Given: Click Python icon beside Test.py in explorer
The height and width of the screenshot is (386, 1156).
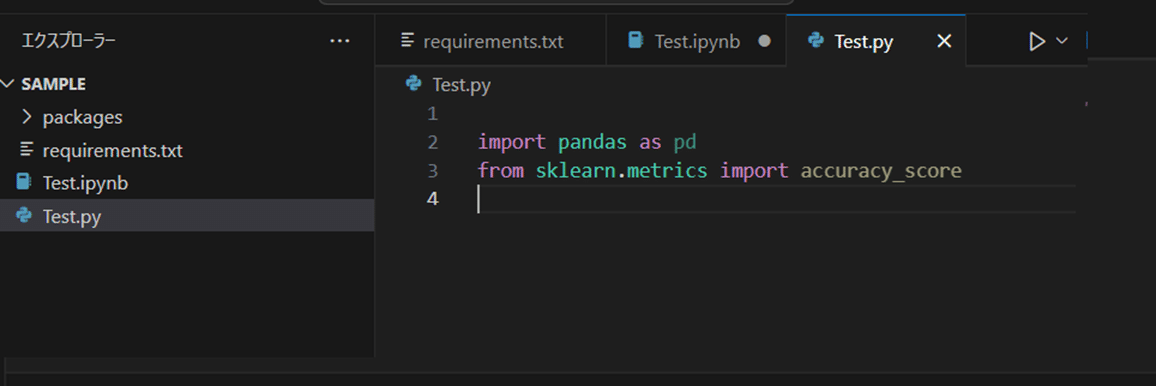Looking at the screenshot, I should [x=24, y=215].
